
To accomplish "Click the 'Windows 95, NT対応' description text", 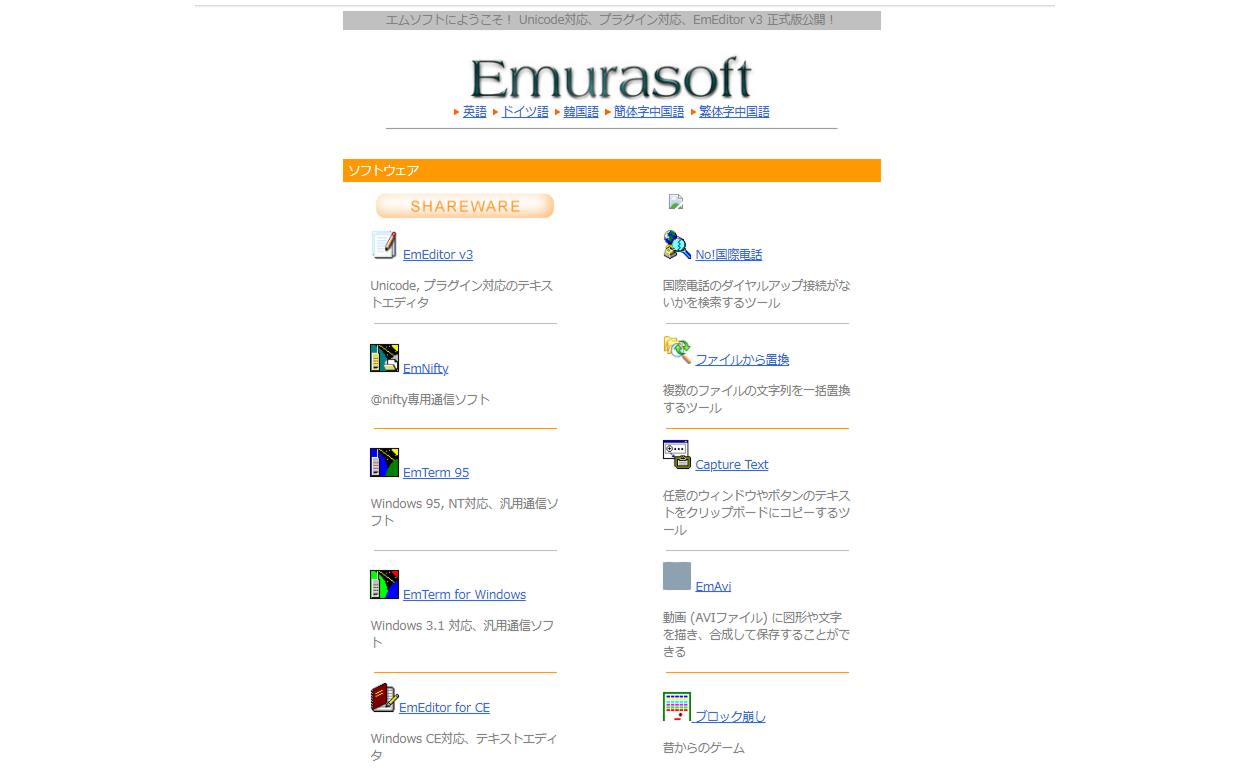I will point(465,512).
